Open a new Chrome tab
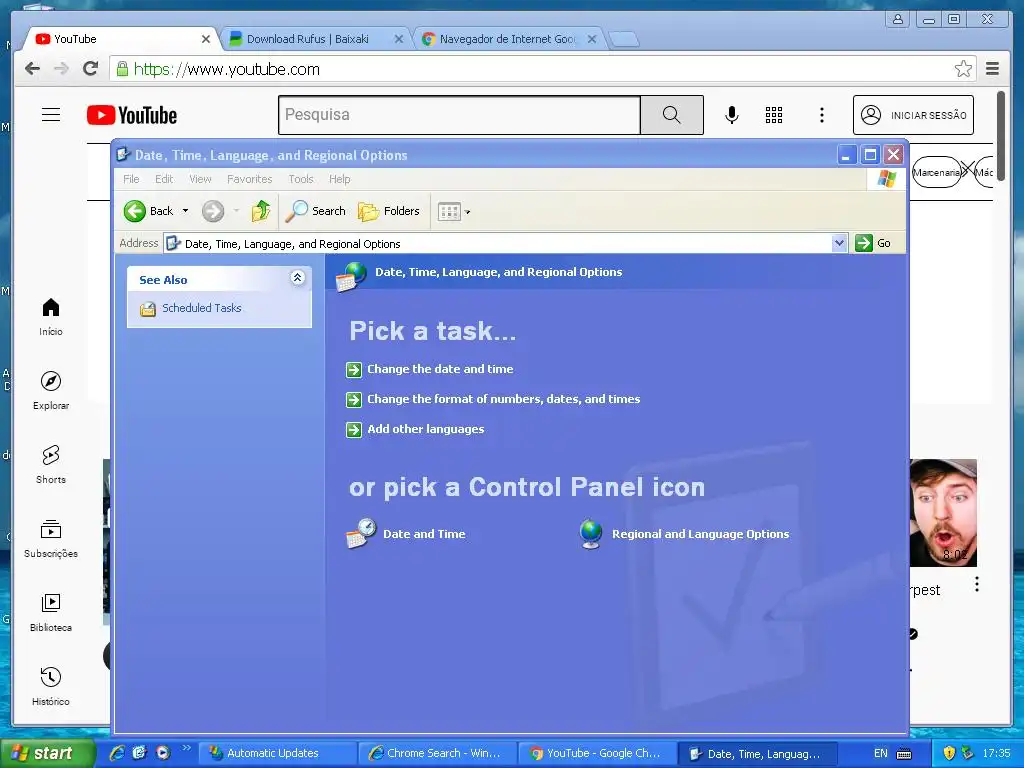The width and height of the screenshot is (1024, 768). pos(624,40)
